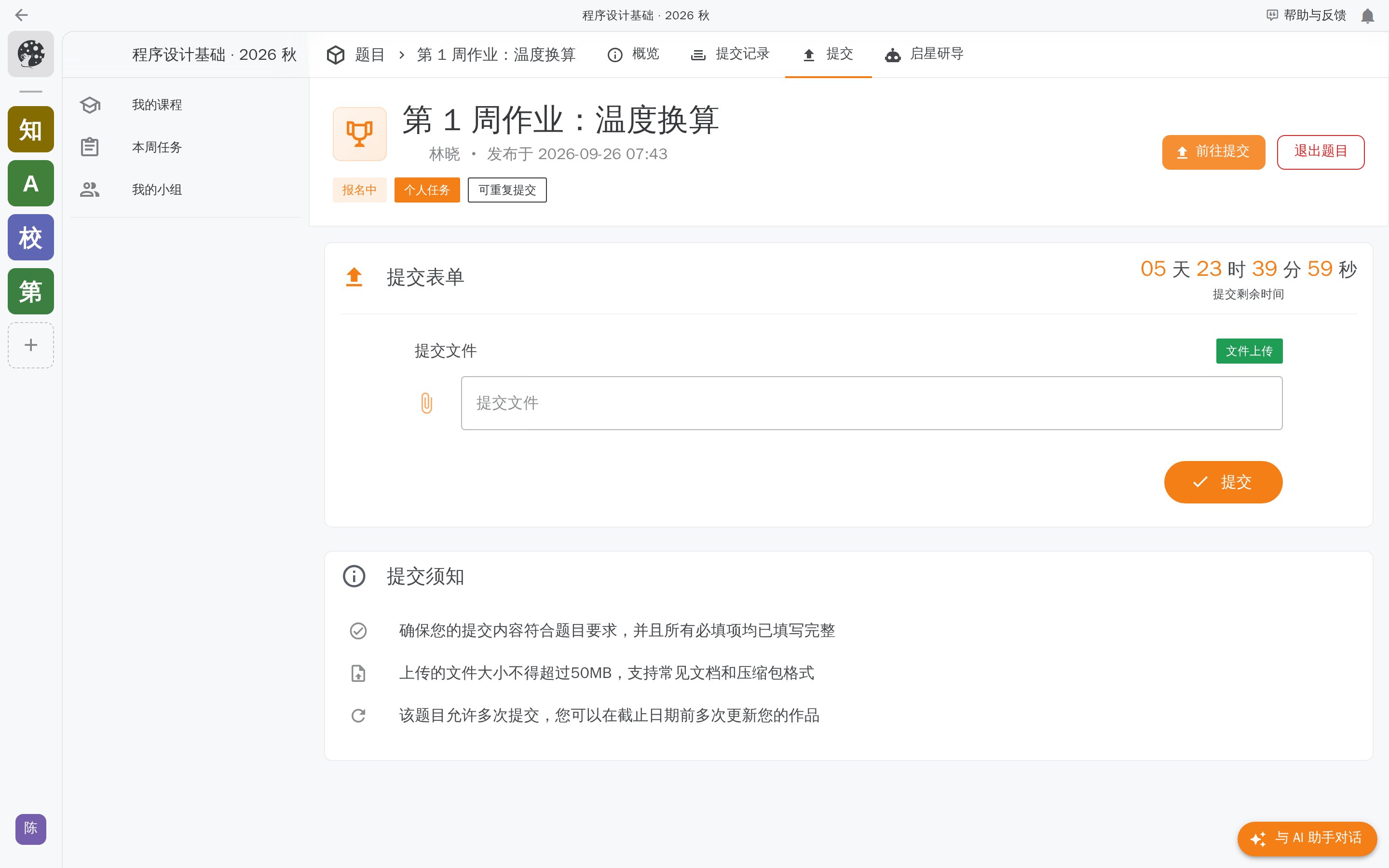Click the 提交表单 upload icon
The image size is (1389, 868).
point(354,277)
